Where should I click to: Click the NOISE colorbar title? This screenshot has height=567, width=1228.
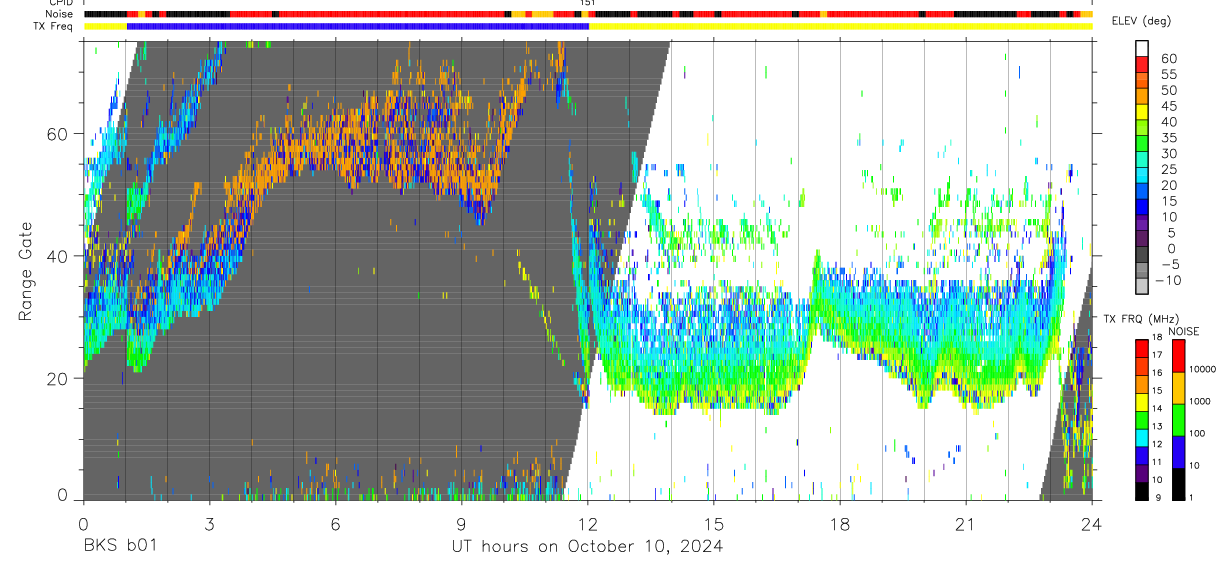(x=1184, y=331)
